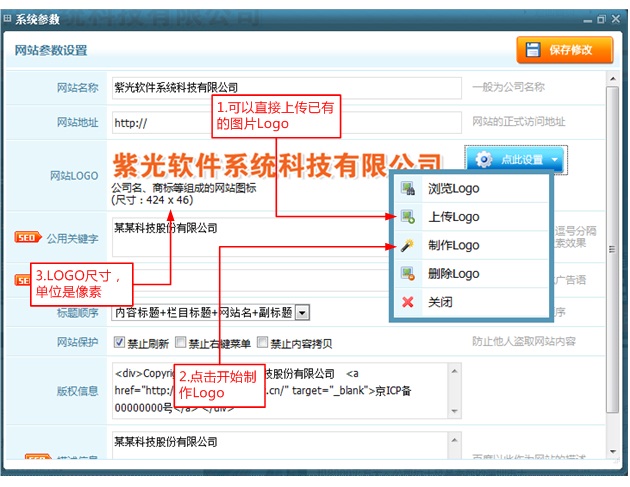
Task: Select 删除Logo menu entry
Action: pyautogui.click(x=454, y=274)
